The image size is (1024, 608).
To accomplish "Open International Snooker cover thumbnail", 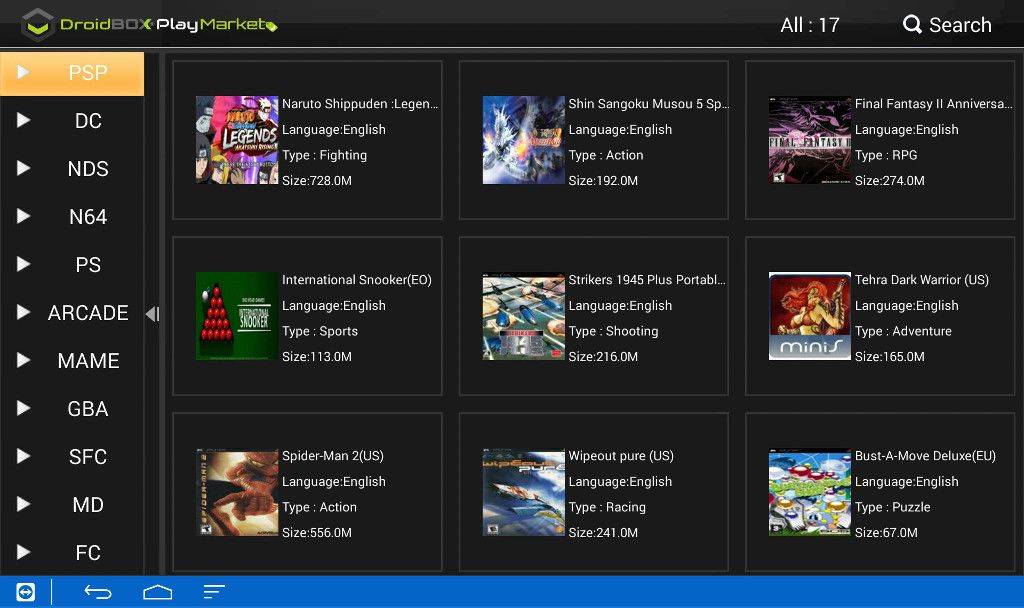I will point(237,316).
